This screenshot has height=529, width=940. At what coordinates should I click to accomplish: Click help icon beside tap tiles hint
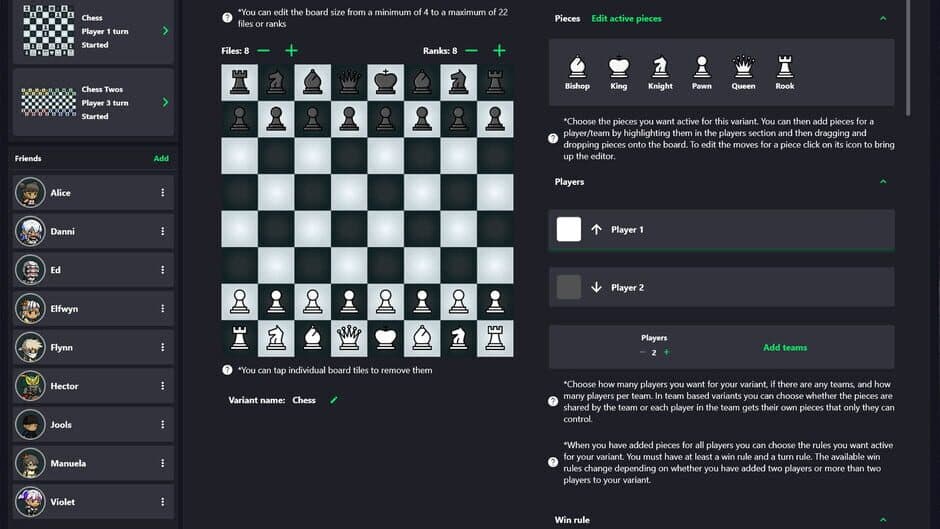tap(227, 370)
